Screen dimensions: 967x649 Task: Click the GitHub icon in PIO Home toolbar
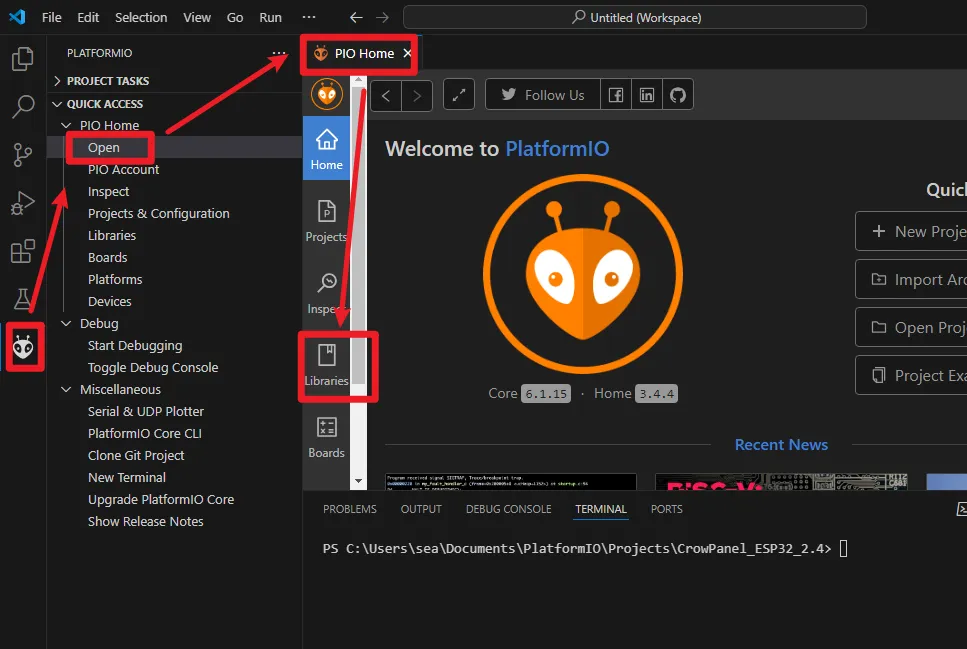(678, 95)
